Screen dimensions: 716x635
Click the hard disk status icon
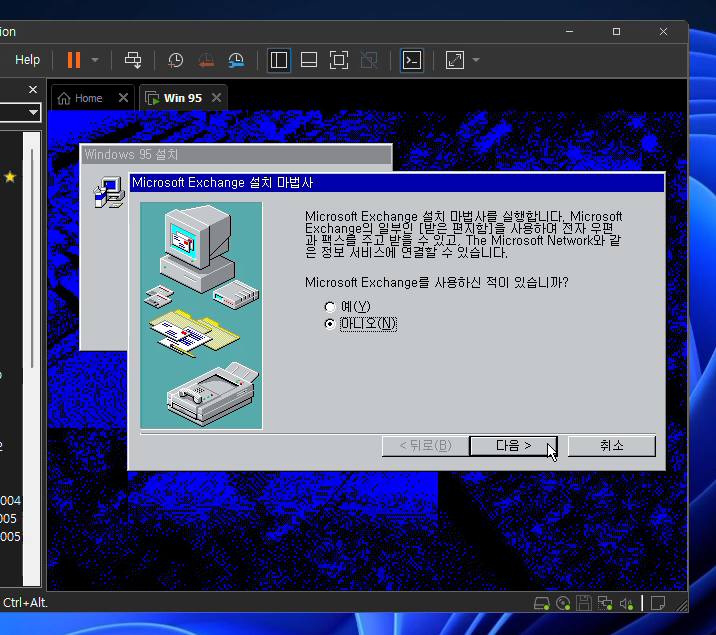pyautogui.click(x=542, y=604)
